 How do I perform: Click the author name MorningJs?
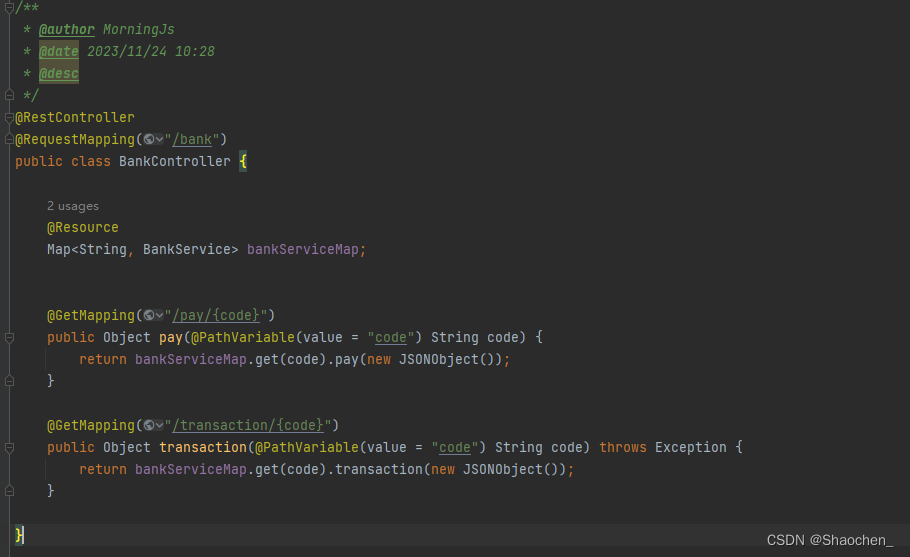(139, 30)
